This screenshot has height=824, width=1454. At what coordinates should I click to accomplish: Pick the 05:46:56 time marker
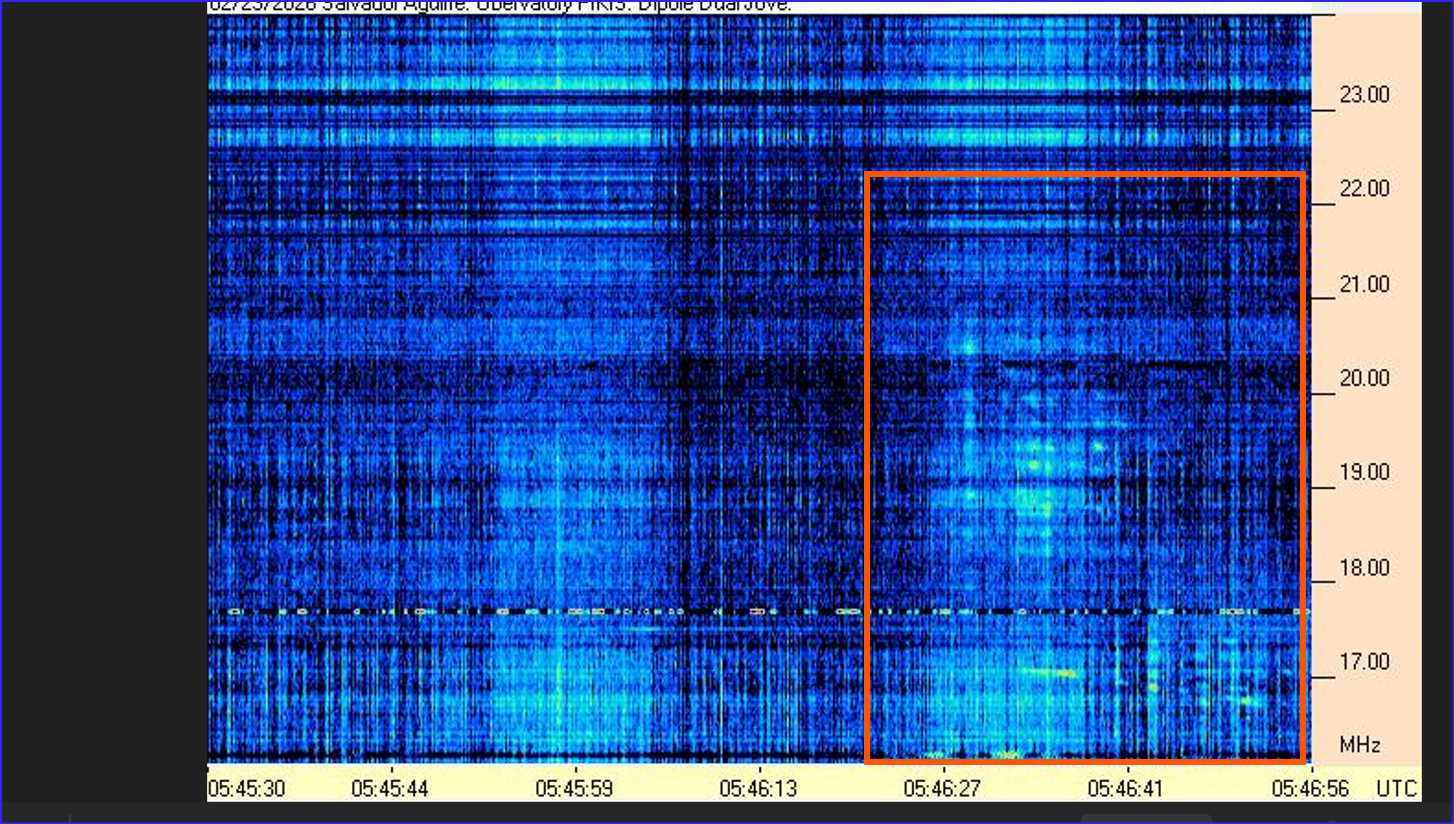[x=1310, y=789]
